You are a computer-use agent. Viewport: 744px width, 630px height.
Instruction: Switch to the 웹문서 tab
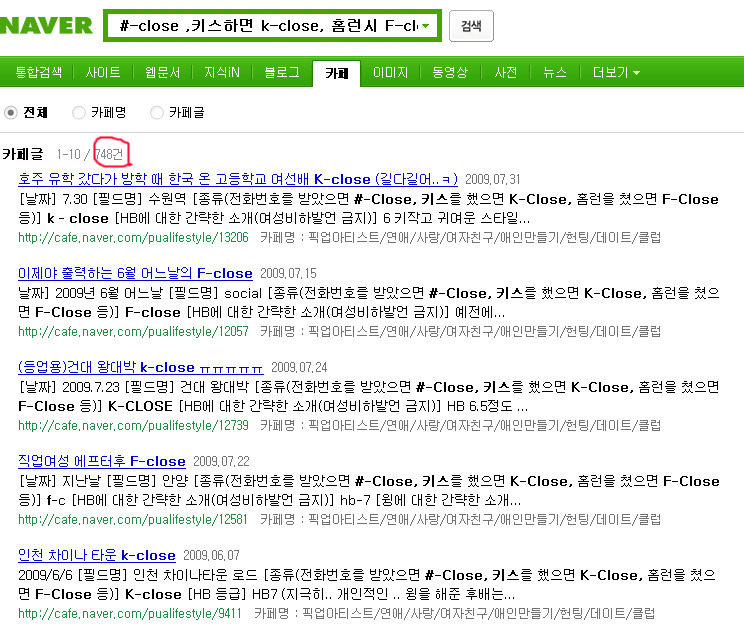(162, 72)
